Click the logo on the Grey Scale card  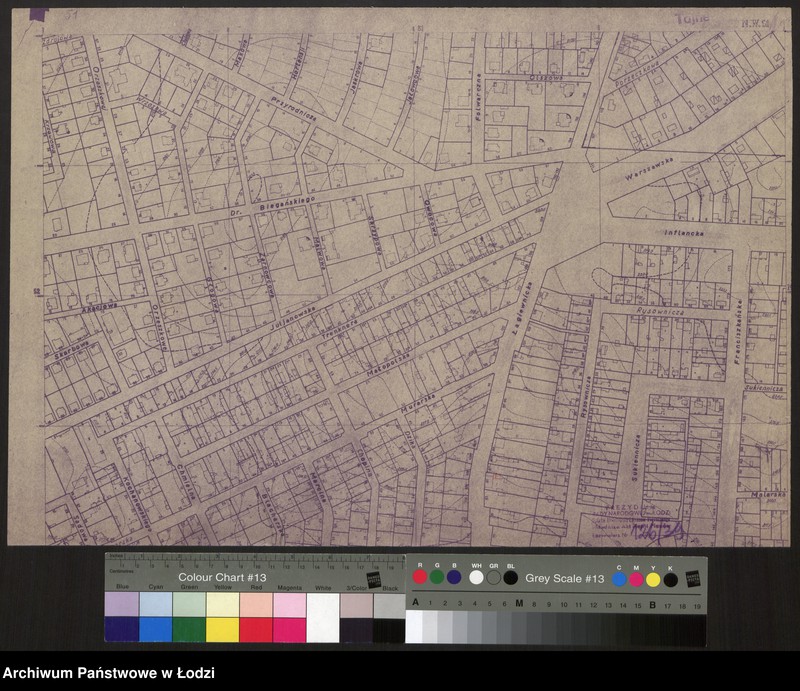coord(692,578)
